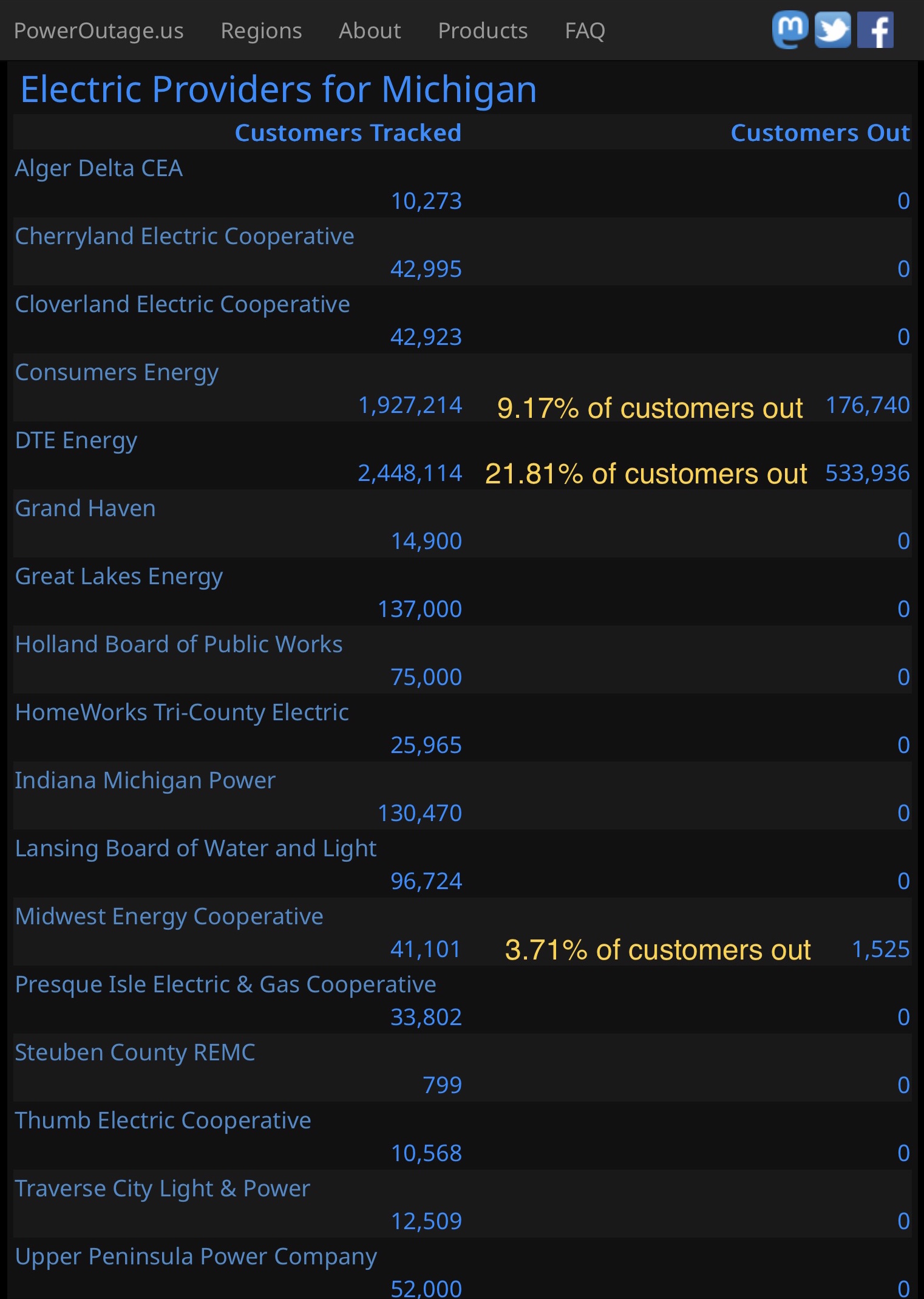Sort by Customers Tracked column header

tap(348, 132)
